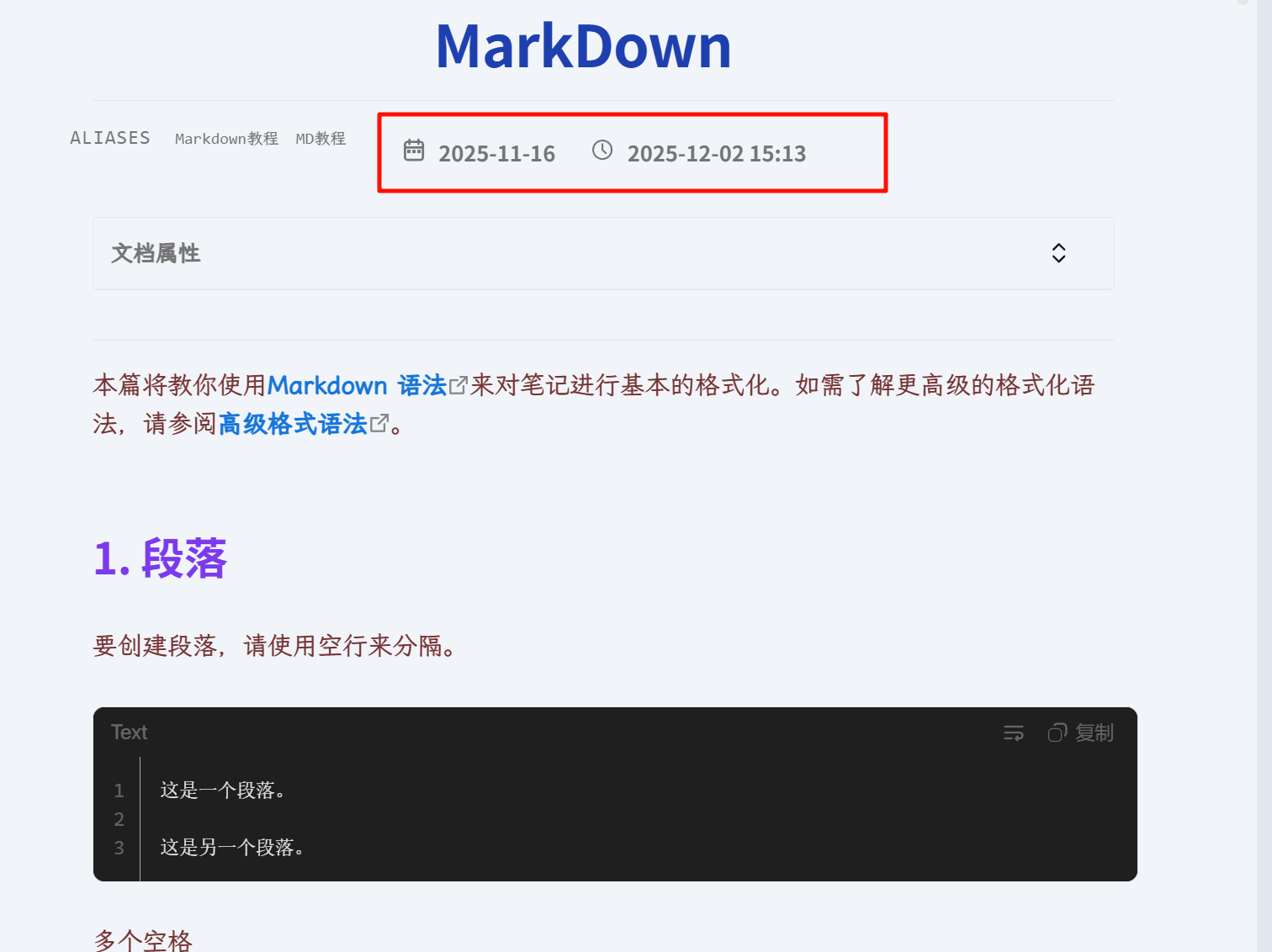Click line number 1 in code block
This screenshot has height=952, width=1272.
[x=119, y=791]
